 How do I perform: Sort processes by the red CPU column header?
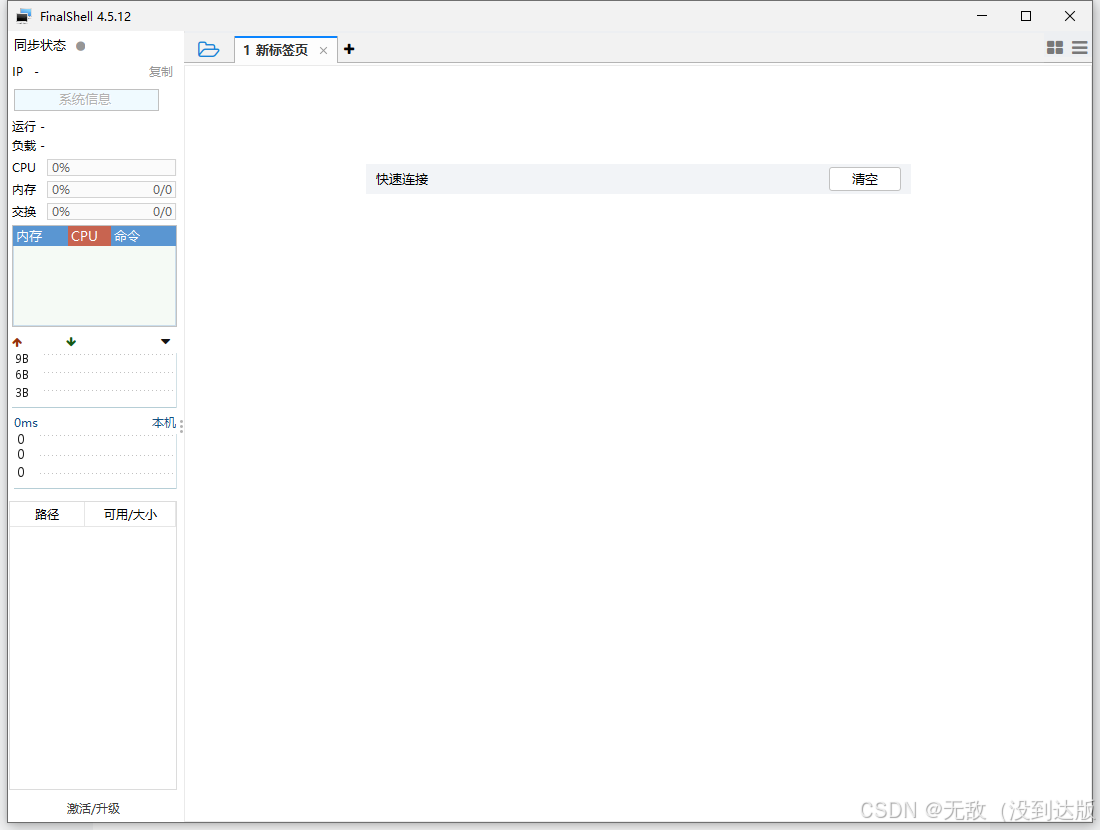tap(89, 236)
